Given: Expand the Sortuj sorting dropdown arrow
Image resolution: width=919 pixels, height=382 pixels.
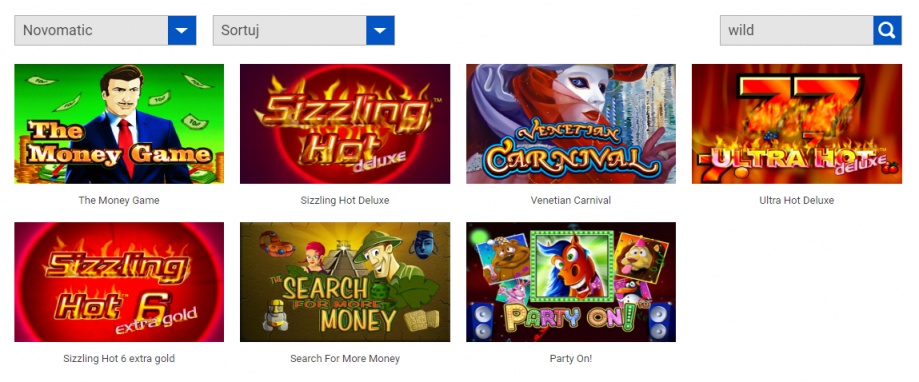Looking at the screenshot, I should [380, 30].
